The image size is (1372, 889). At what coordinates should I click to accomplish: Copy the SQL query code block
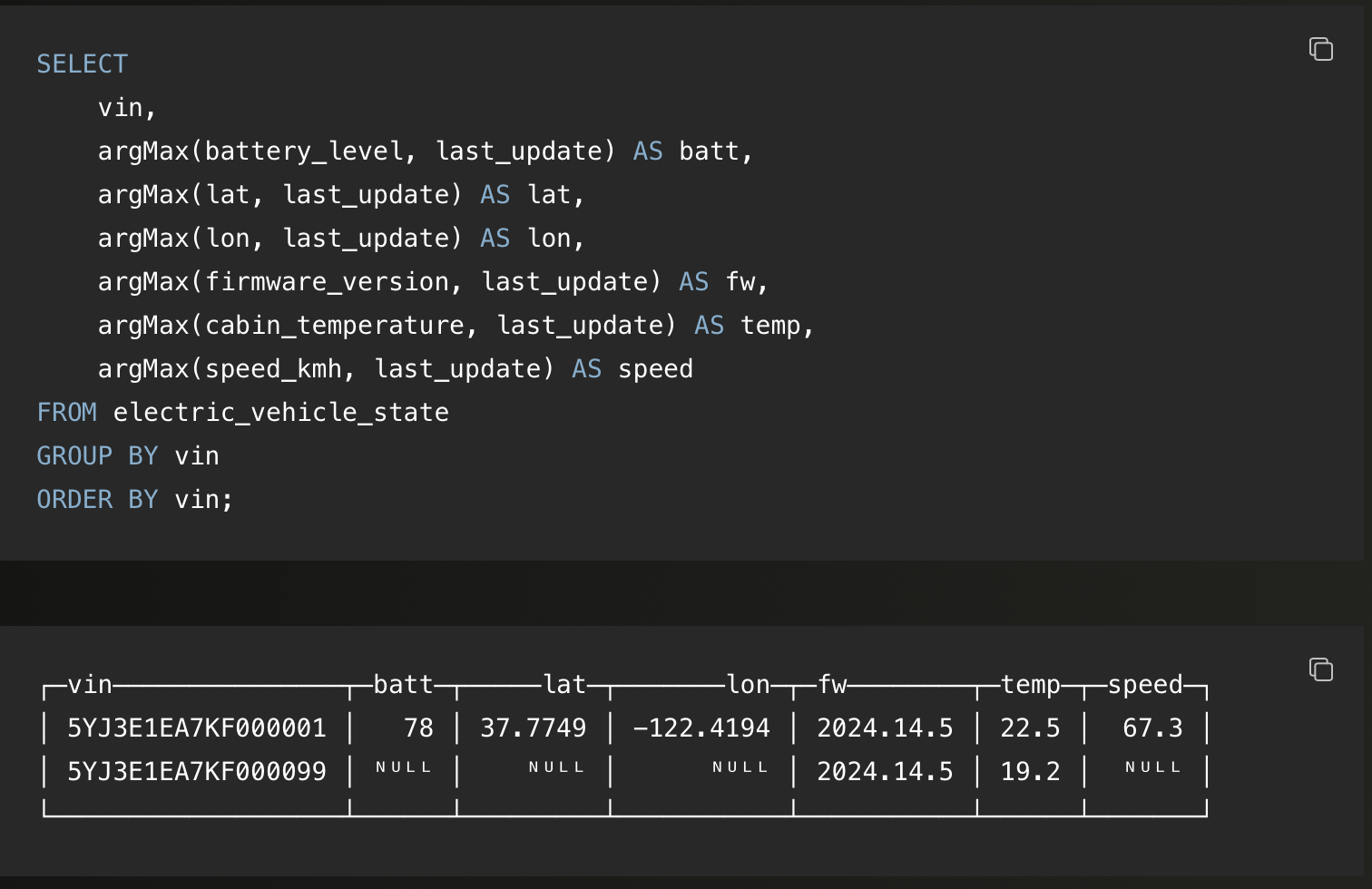(1321, 49)
